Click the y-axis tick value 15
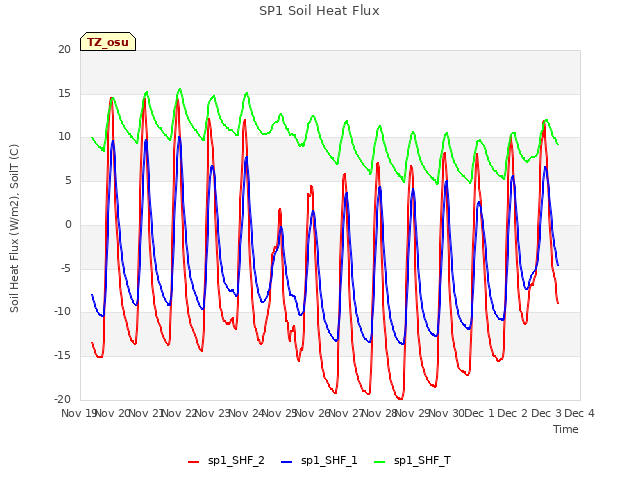The height and width of the screenshot is (480, 640). coord(64,93)
